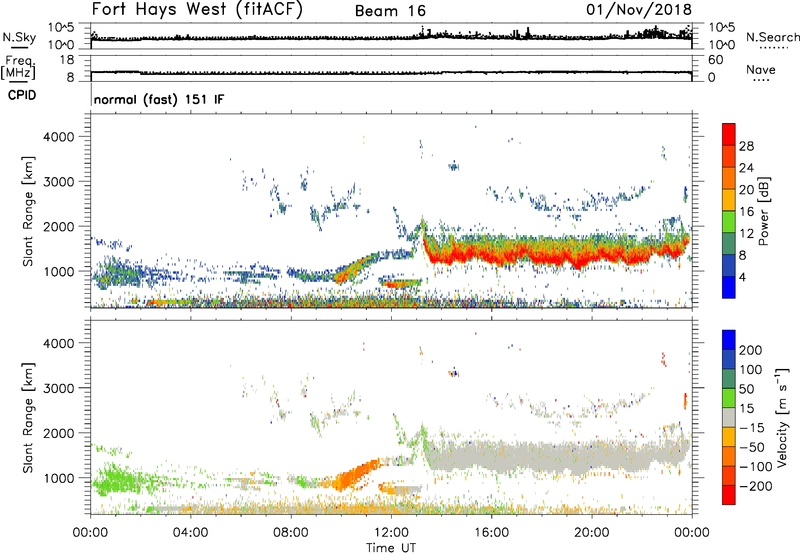Screen dimensions: 800x554
Task: Click the "Beam 16" label
Action: point(390,11)
